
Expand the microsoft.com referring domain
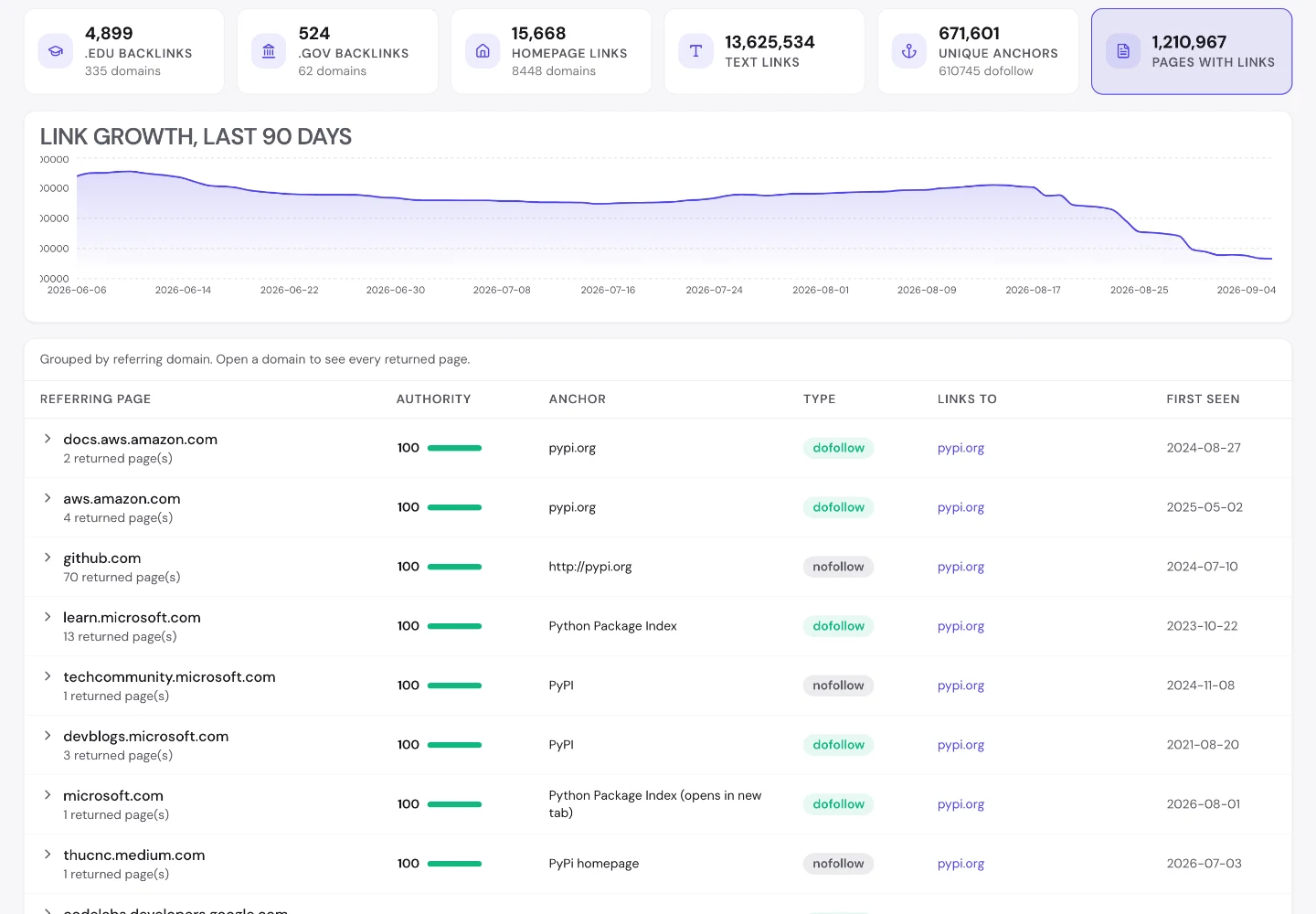tap(48, 795)
